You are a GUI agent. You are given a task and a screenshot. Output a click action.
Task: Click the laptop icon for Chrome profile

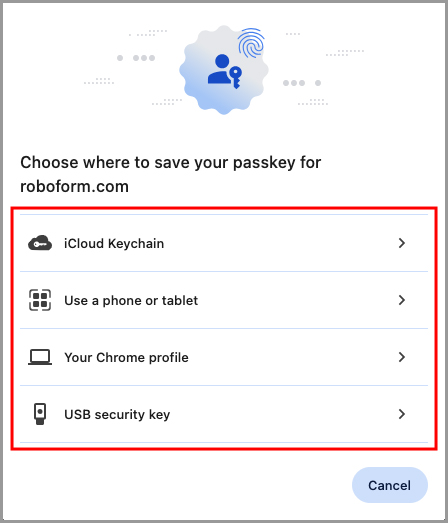[40, 357]
